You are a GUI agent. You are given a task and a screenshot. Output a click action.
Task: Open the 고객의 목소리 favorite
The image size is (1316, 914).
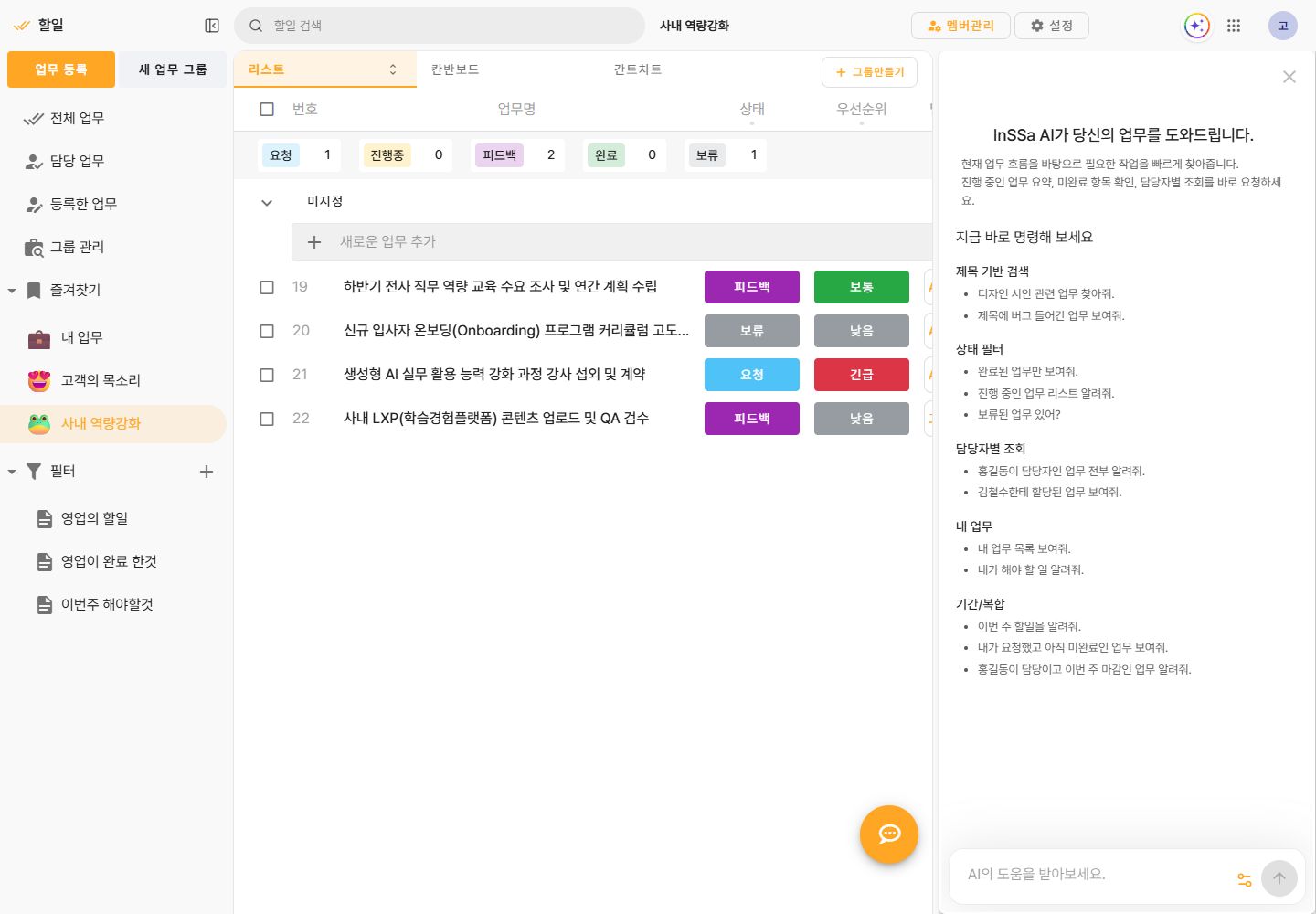(114, 380)
